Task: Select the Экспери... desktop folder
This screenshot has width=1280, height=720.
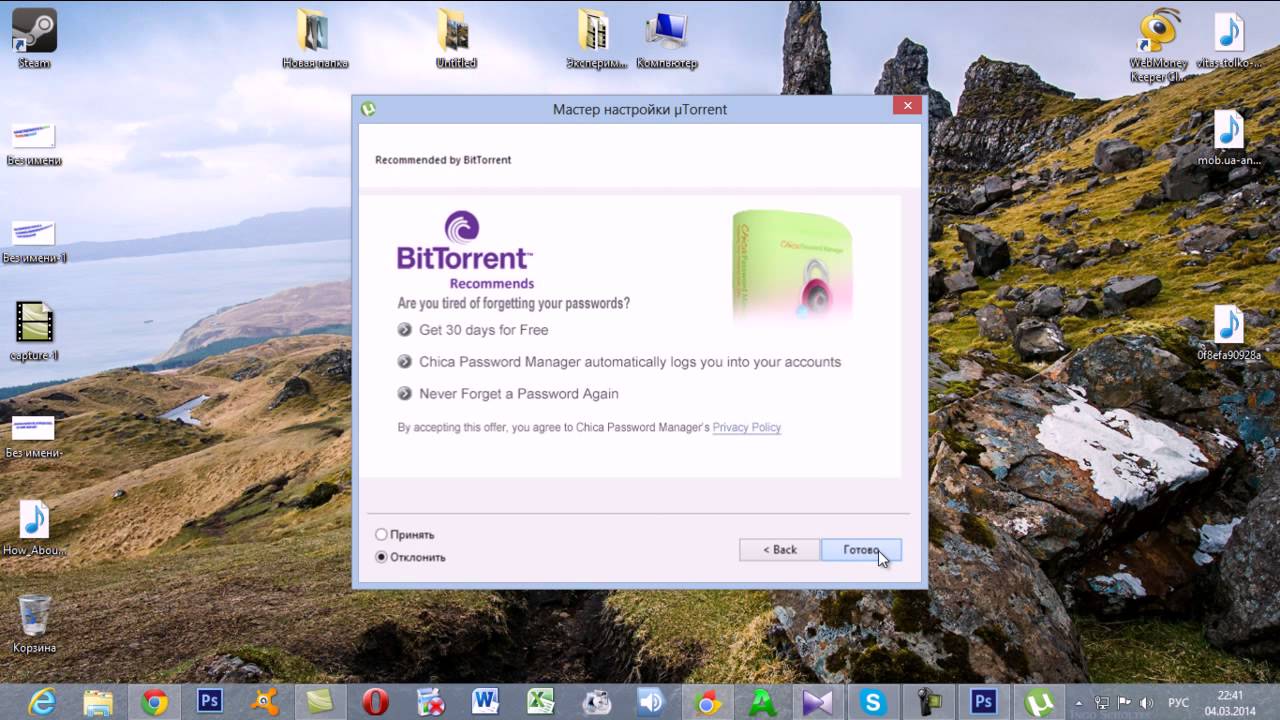Action: tap(596, 38)
